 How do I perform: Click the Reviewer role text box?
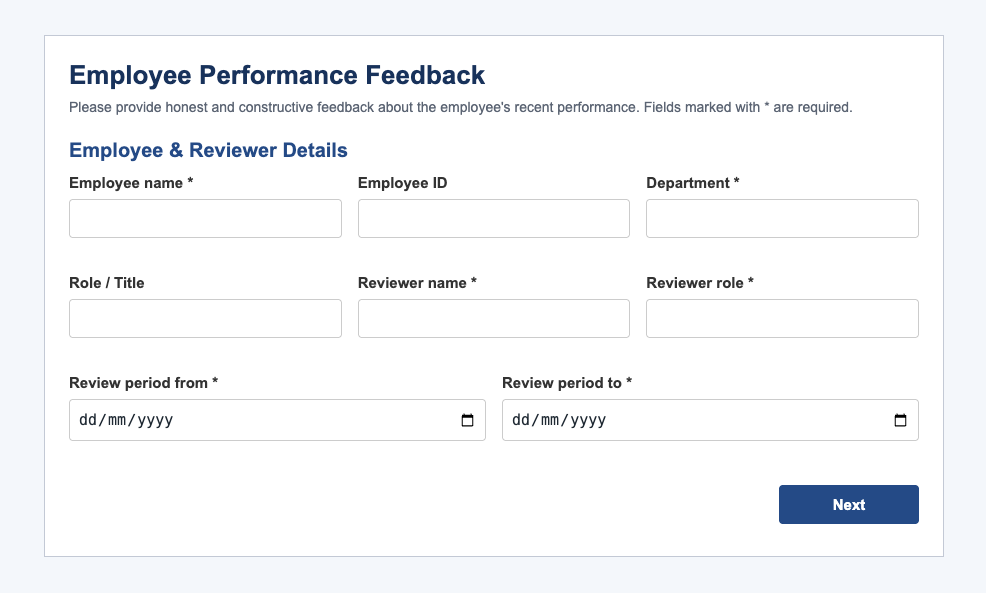tap(782, 319)
